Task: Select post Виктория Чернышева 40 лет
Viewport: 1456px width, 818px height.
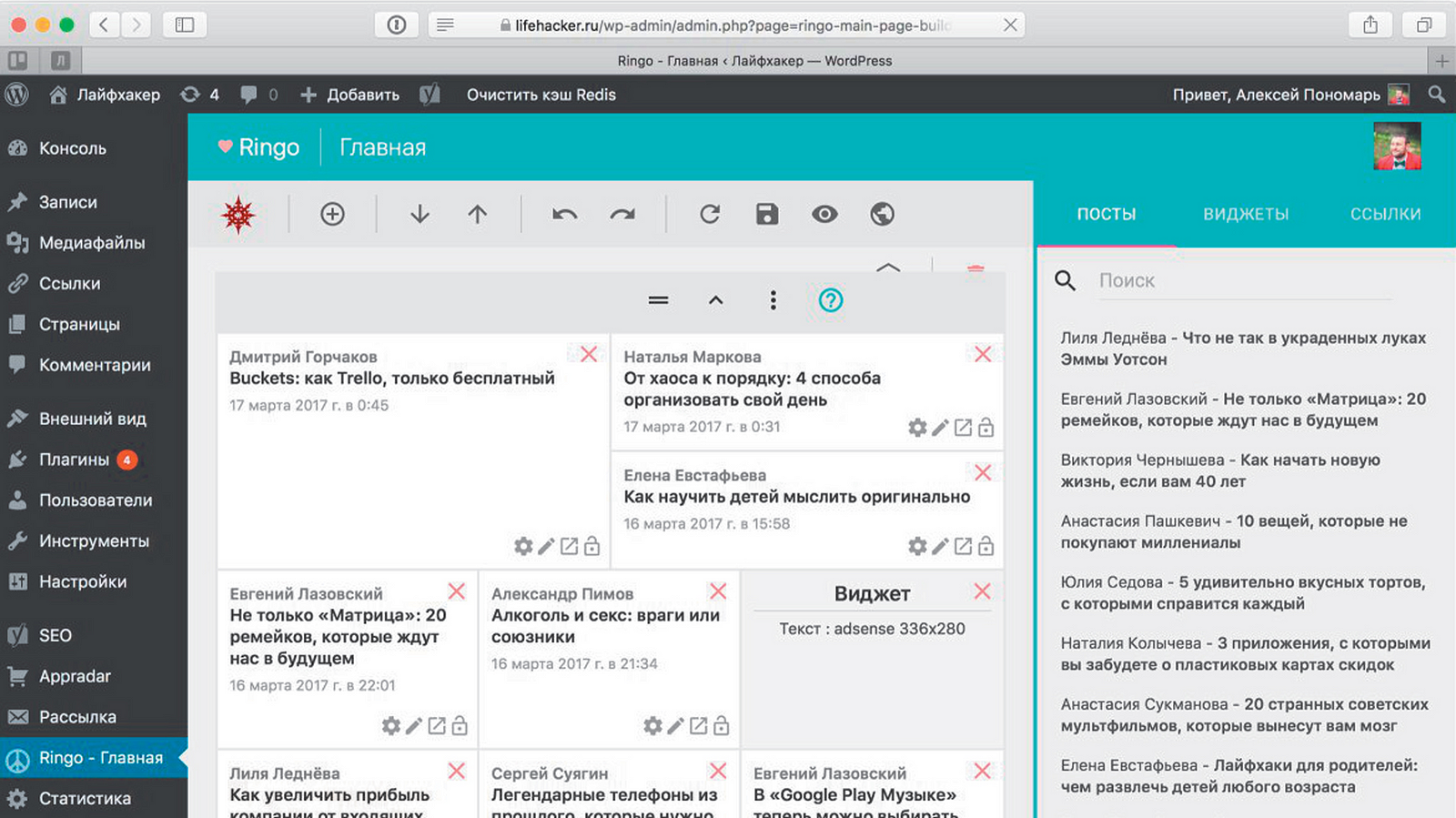Action: tap(1220, 470)
